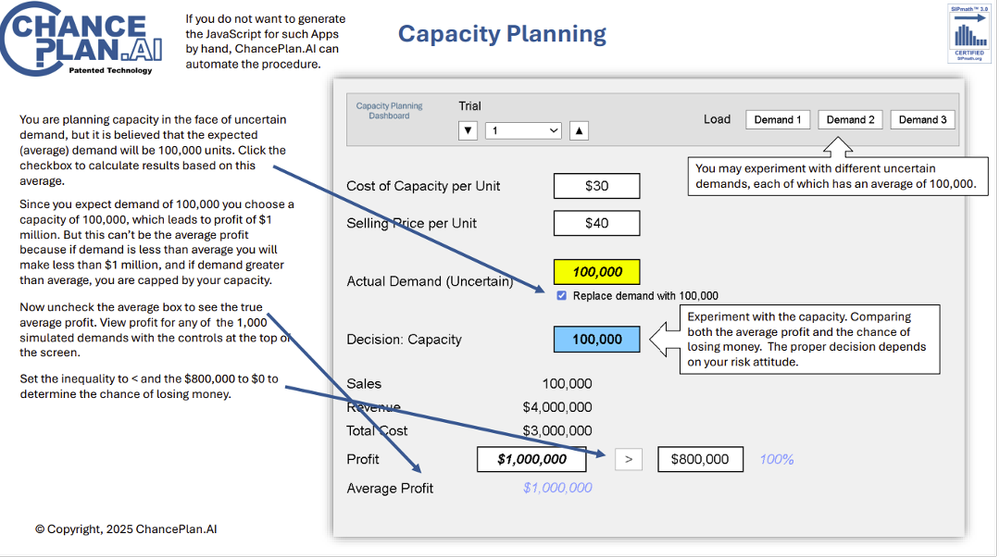The width and height of the screenshot is (1000, 557).
Task: Click the ChancePlan.AI logo
Action: [81, 39]
